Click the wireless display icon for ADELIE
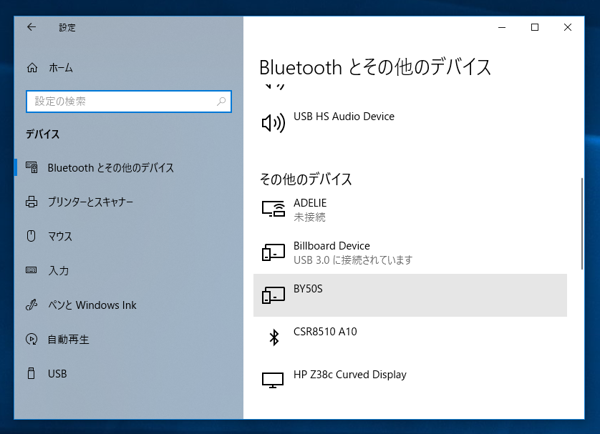The height and width of the screenshot is (434, 600). click(x=273, y=209)
